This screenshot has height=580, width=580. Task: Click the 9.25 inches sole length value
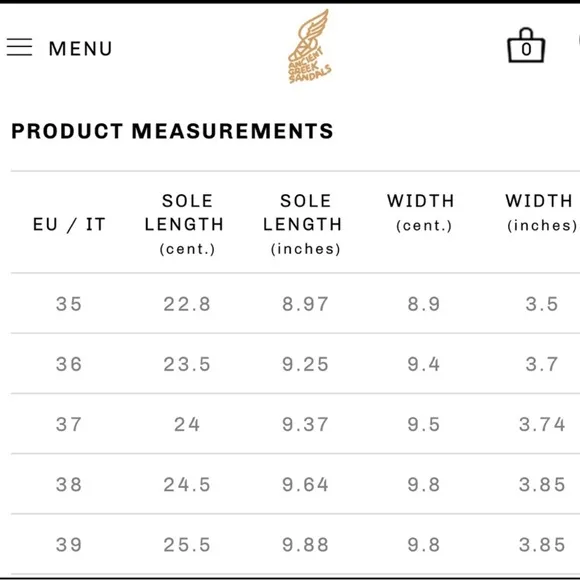pyautogui.click(x=305, y=364)
